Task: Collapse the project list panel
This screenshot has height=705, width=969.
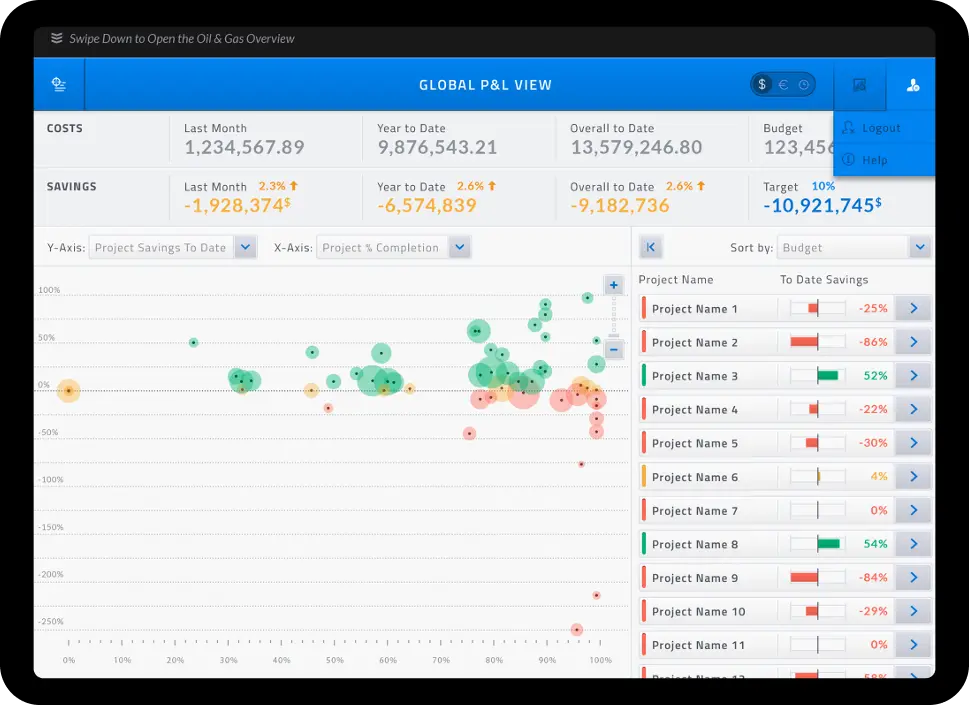Action: 650,247
